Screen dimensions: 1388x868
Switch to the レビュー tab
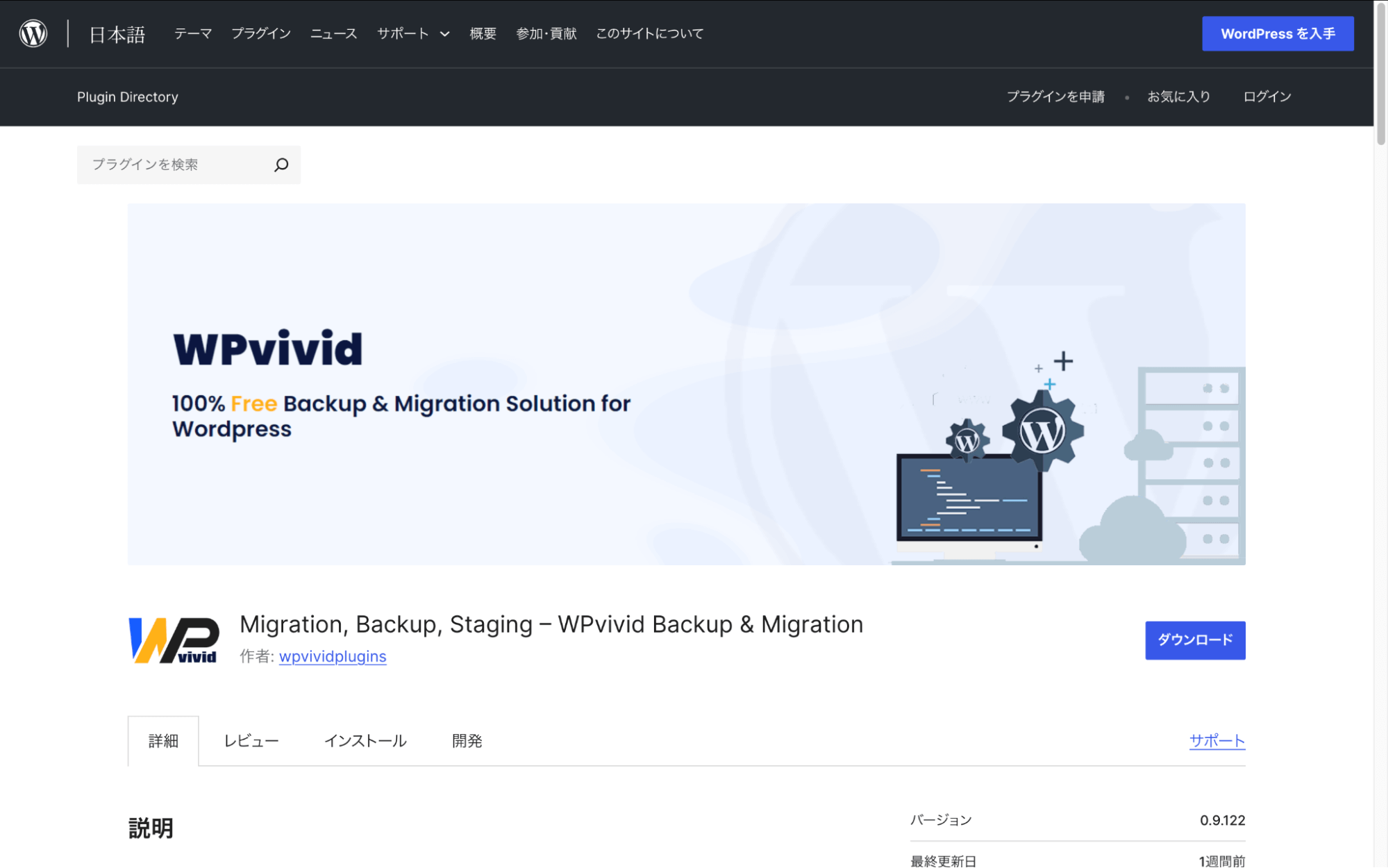(251, 740)
